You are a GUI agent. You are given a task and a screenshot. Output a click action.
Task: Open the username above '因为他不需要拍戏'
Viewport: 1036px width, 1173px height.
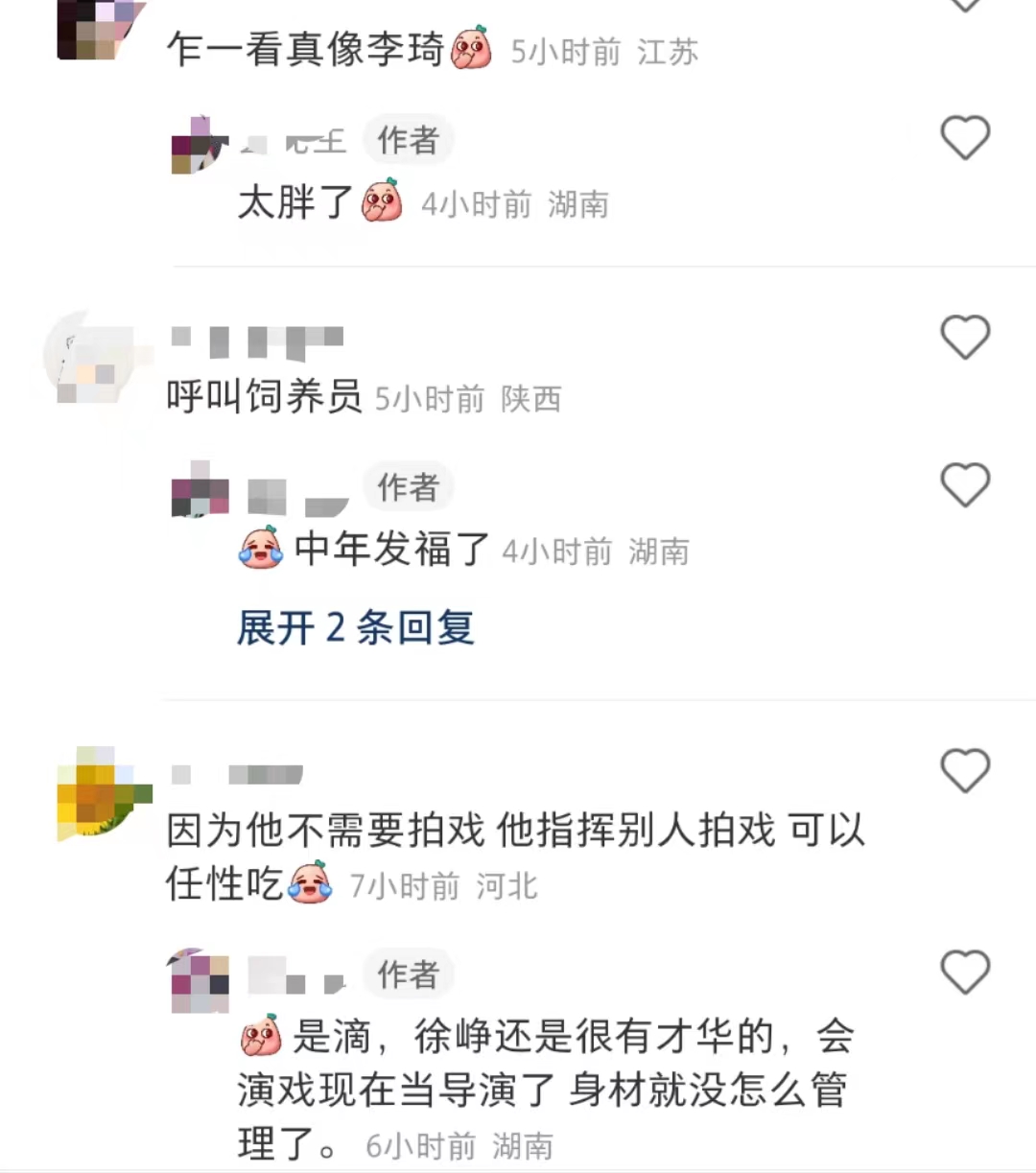(237, 774)
